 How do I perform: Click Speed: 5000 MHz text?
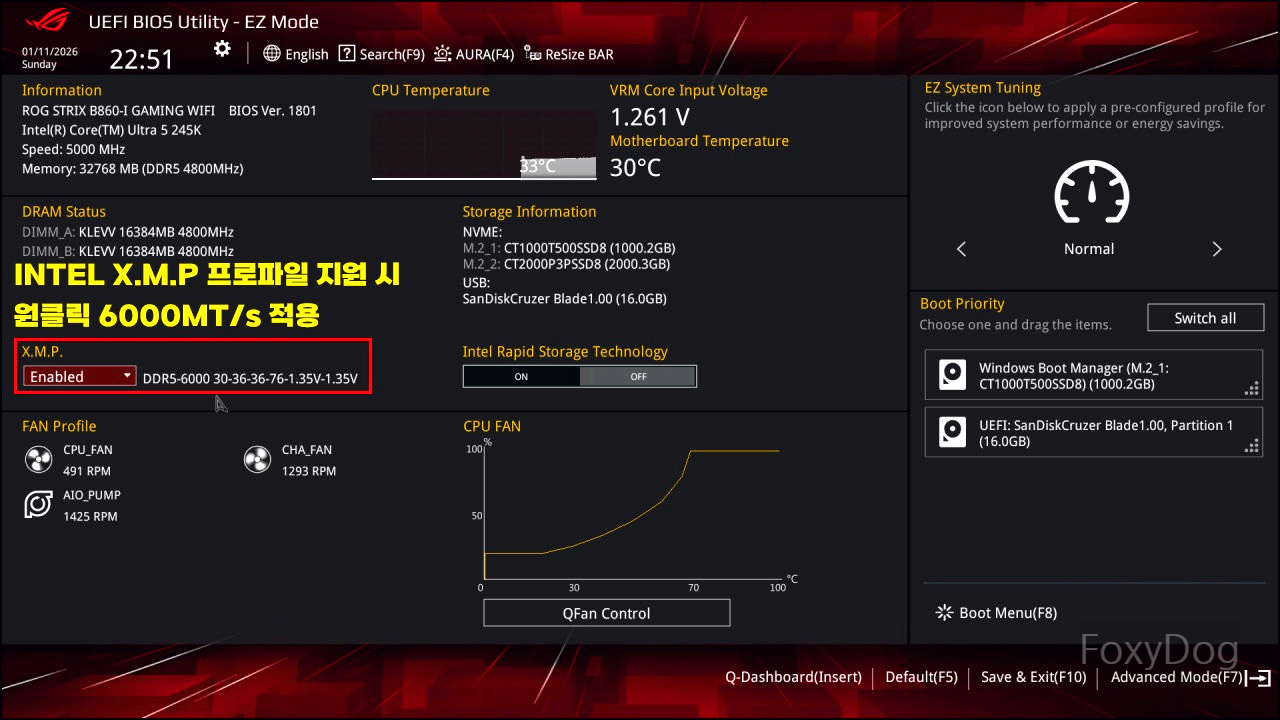[x=74, y=149]
